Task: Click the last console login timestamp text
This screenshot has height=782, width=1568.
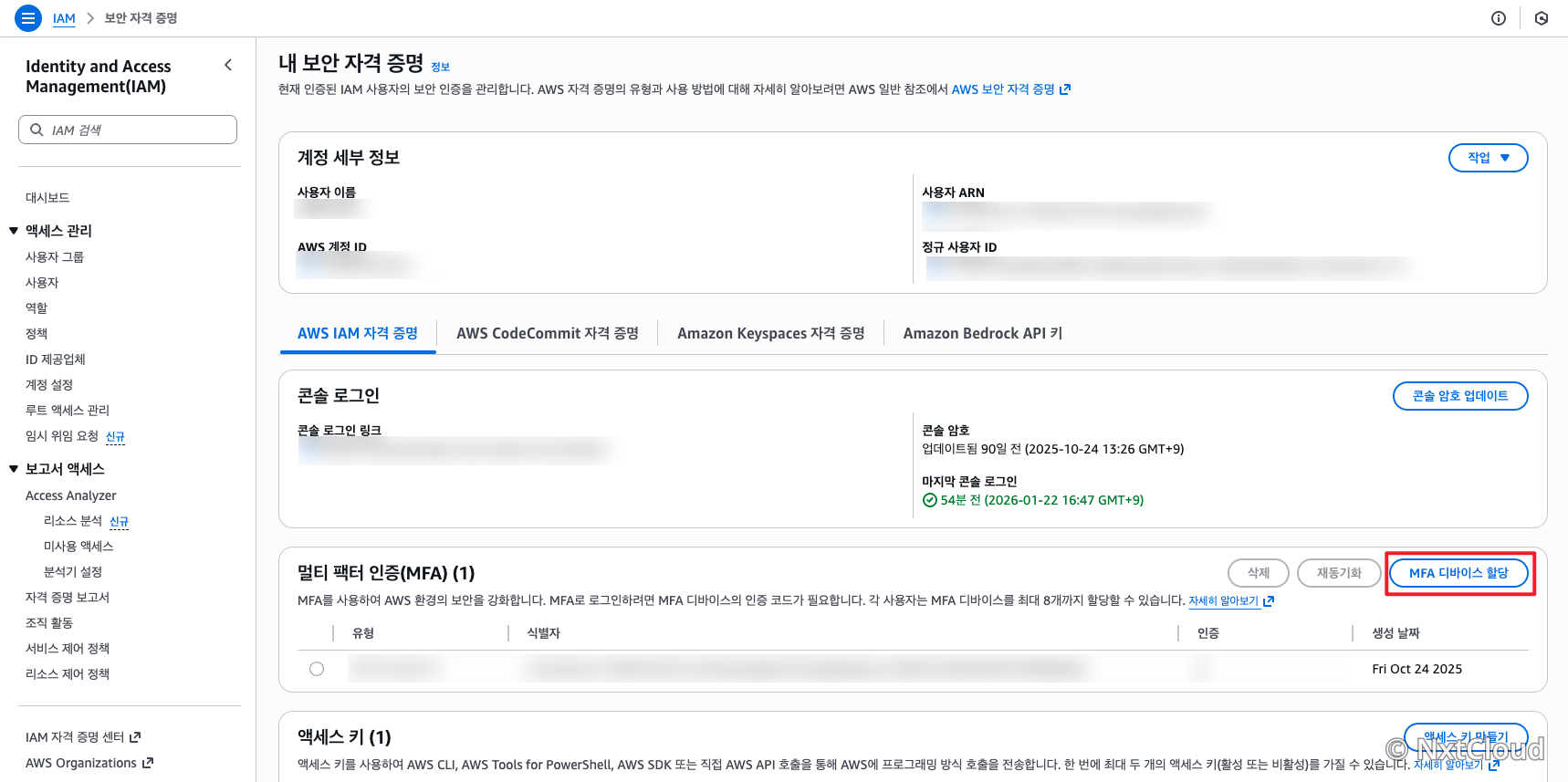Action: (x=1042, y=500)
